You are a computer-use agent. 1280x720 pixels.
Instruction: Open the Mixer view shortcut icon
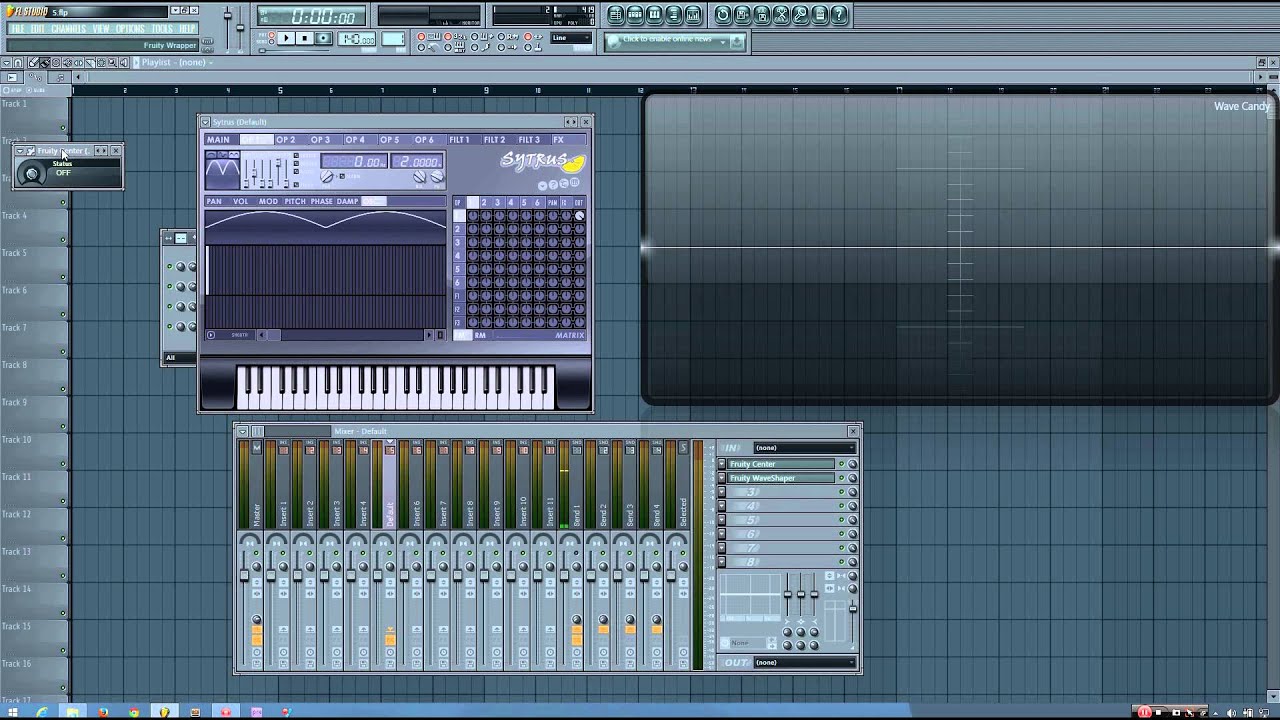[693, 15]
